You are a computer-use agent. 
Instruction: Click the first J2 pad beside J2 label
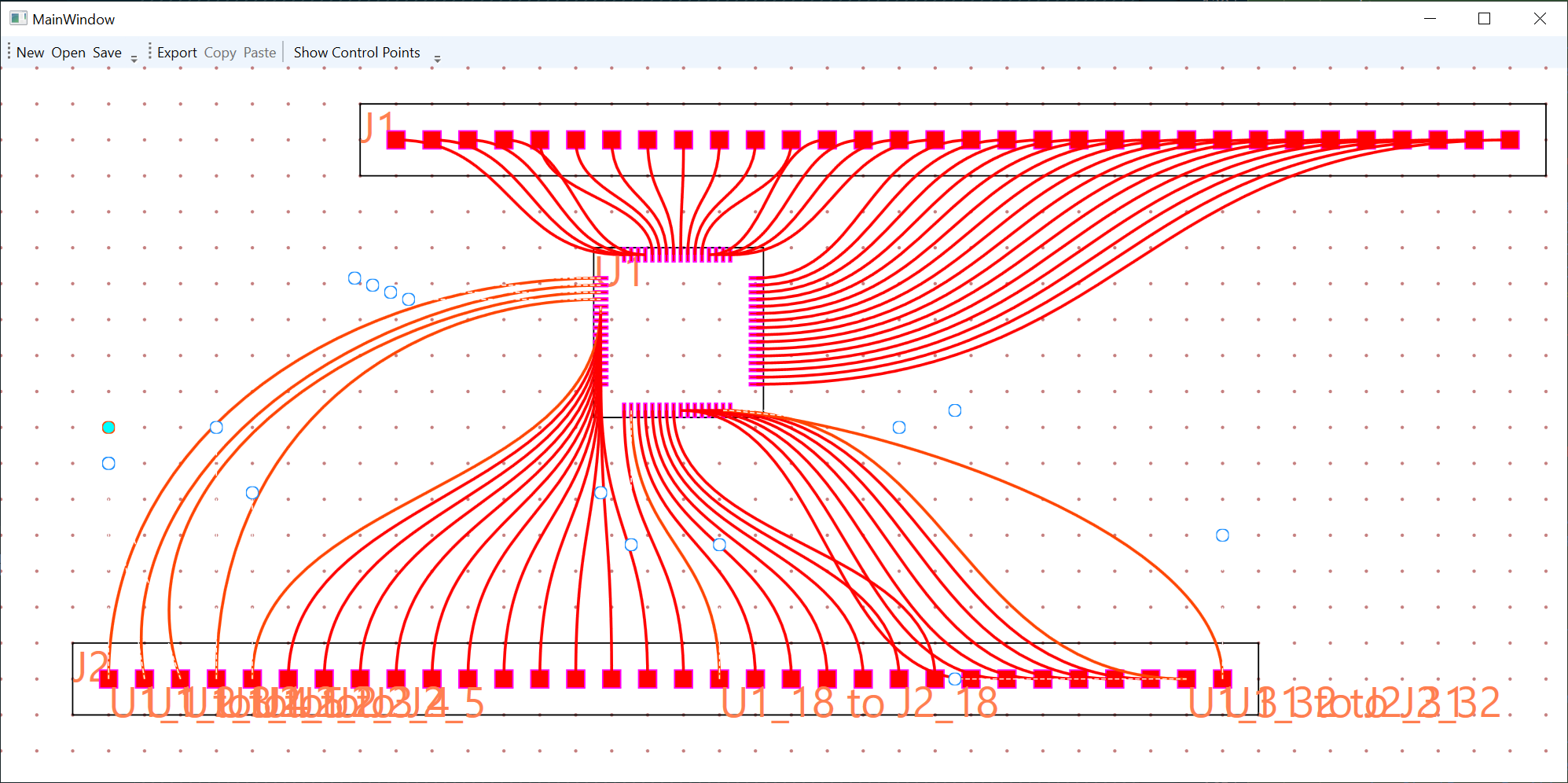pyautogui.click(x=108, y=678)
